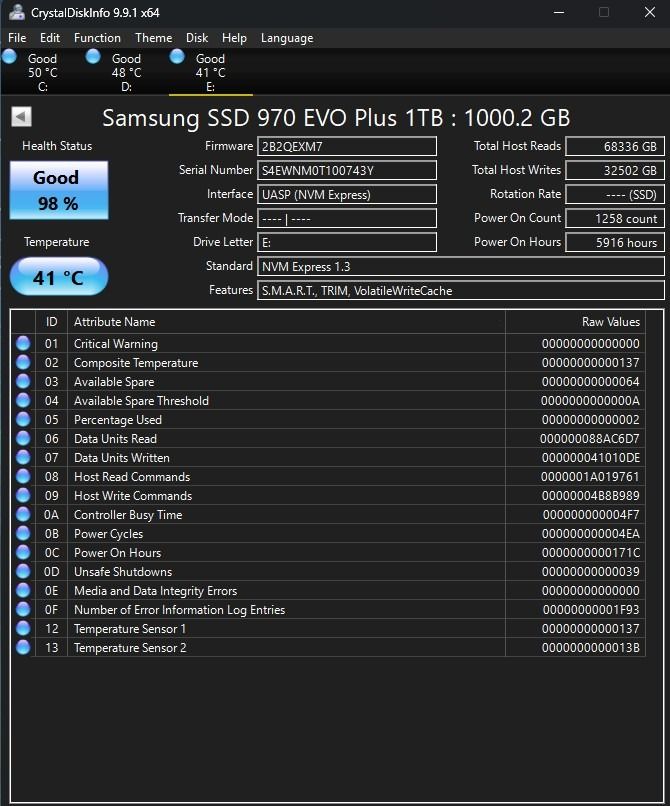Image resolution: width=670 pixels, height=806 pixels.
Task: Click status orb of Unsafe Shutdowns row
Action: (23, 571)
